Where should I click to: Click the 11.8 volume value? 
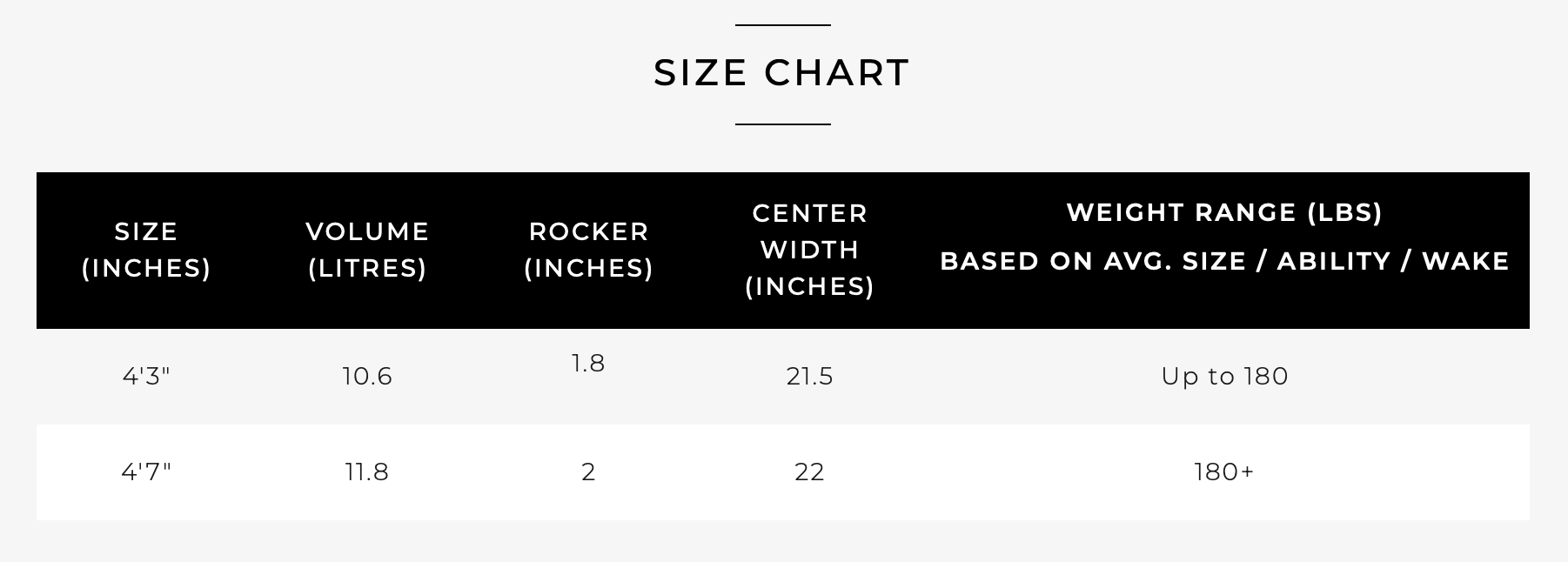point(367,472)
